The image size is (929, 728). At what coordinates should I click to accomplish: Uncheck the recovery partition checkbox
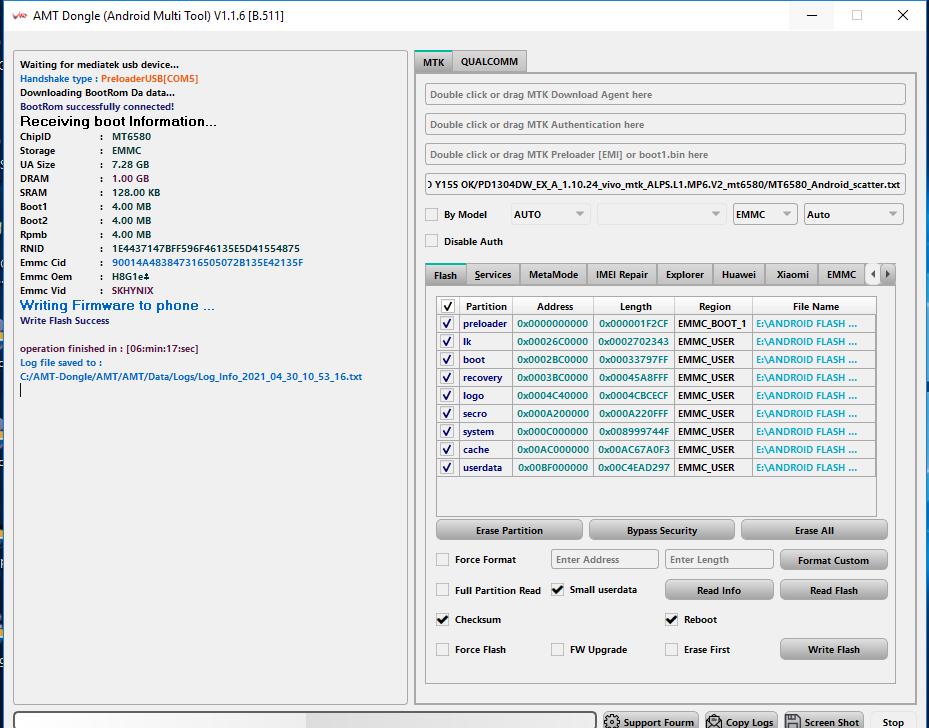tap(447, 377)
